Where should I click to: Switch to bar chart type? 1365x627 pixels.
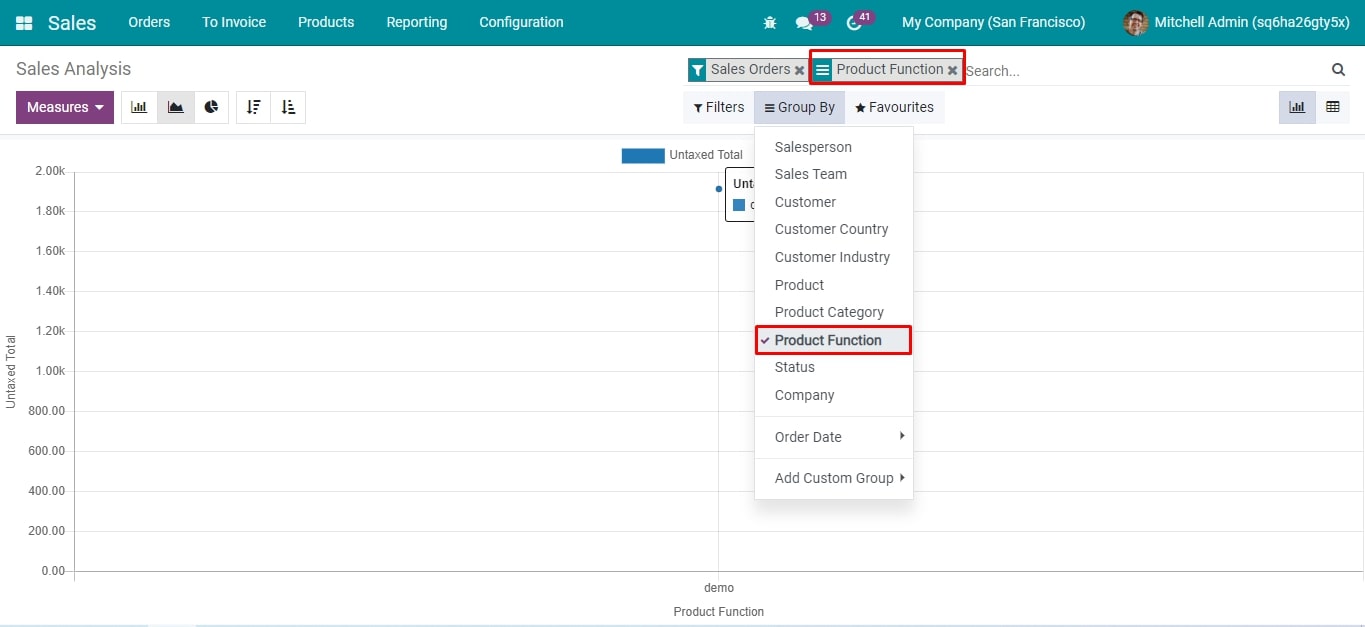click(139, 107)
